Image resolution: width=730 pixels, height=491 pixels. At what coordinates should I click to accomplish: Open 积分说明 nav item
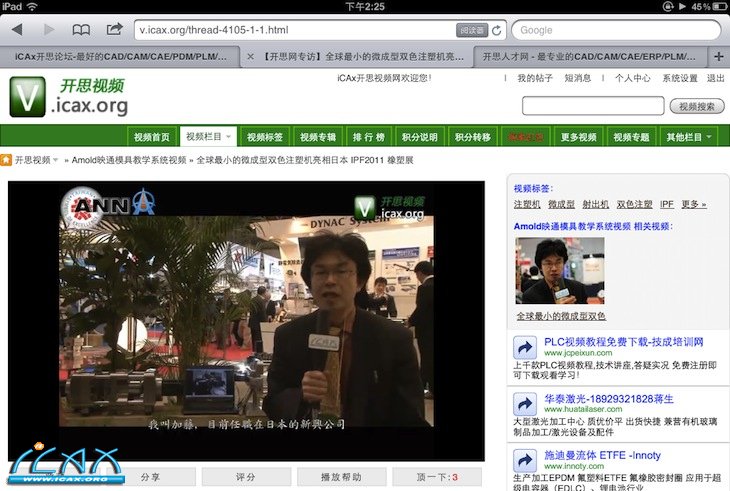tap(420, 137)
